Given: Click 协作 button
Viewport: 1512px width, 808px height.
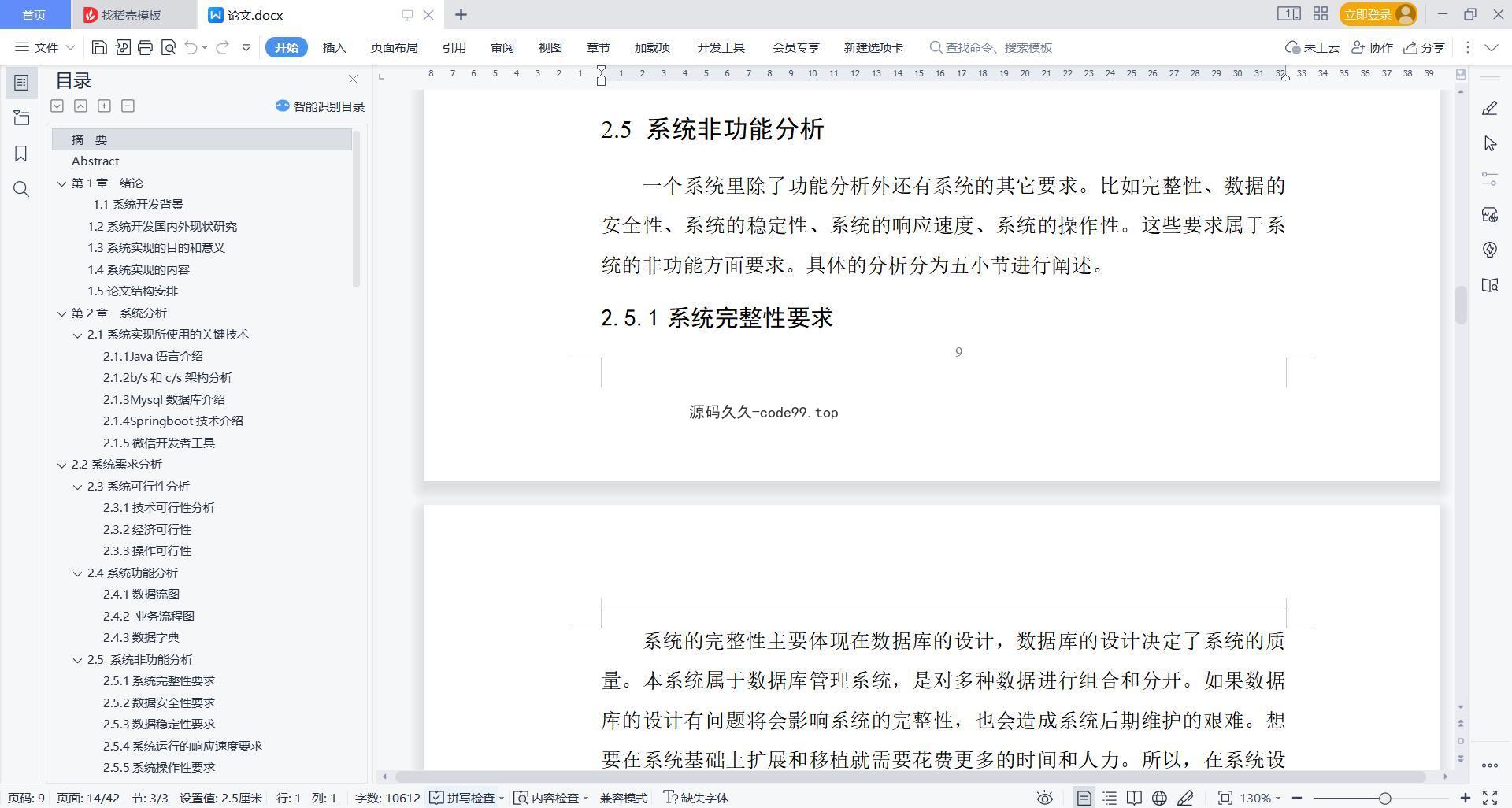Looking at the screenshot, I should click(1372, 48).
